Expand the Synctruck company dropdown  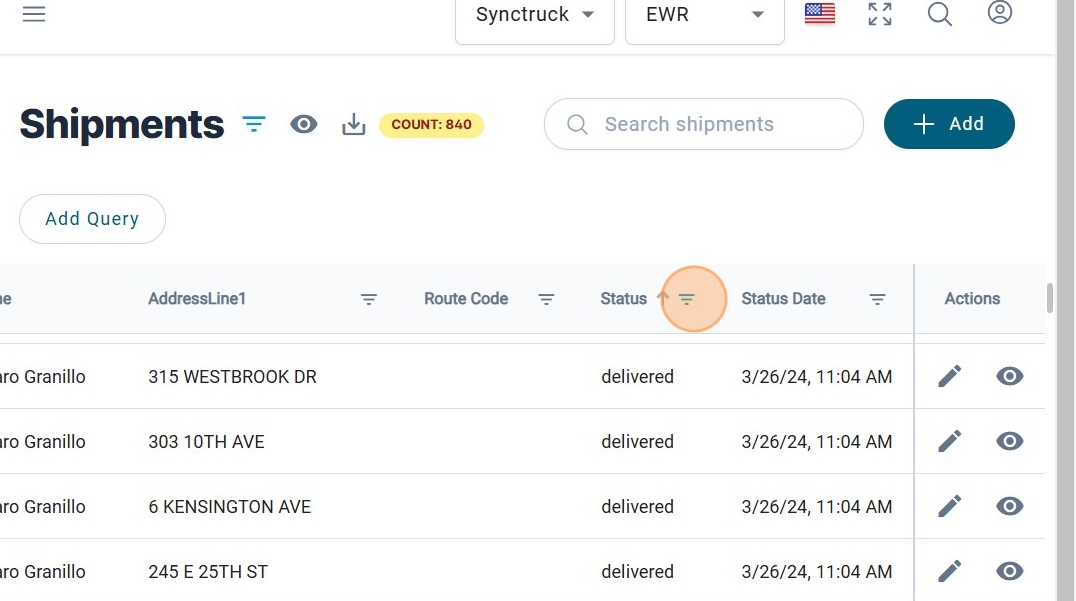pos(535,15)
